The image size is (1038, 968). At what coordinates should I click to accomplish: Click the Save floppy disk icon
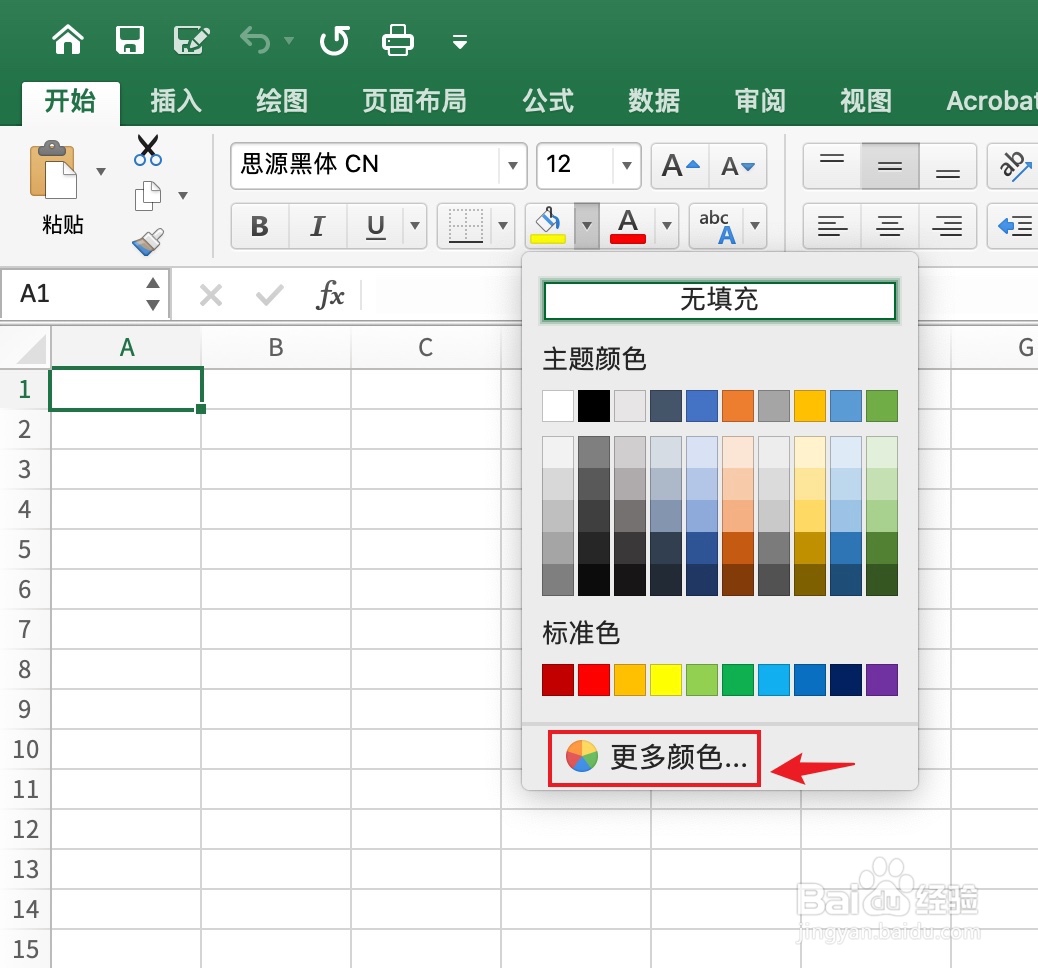click(130, 40)
